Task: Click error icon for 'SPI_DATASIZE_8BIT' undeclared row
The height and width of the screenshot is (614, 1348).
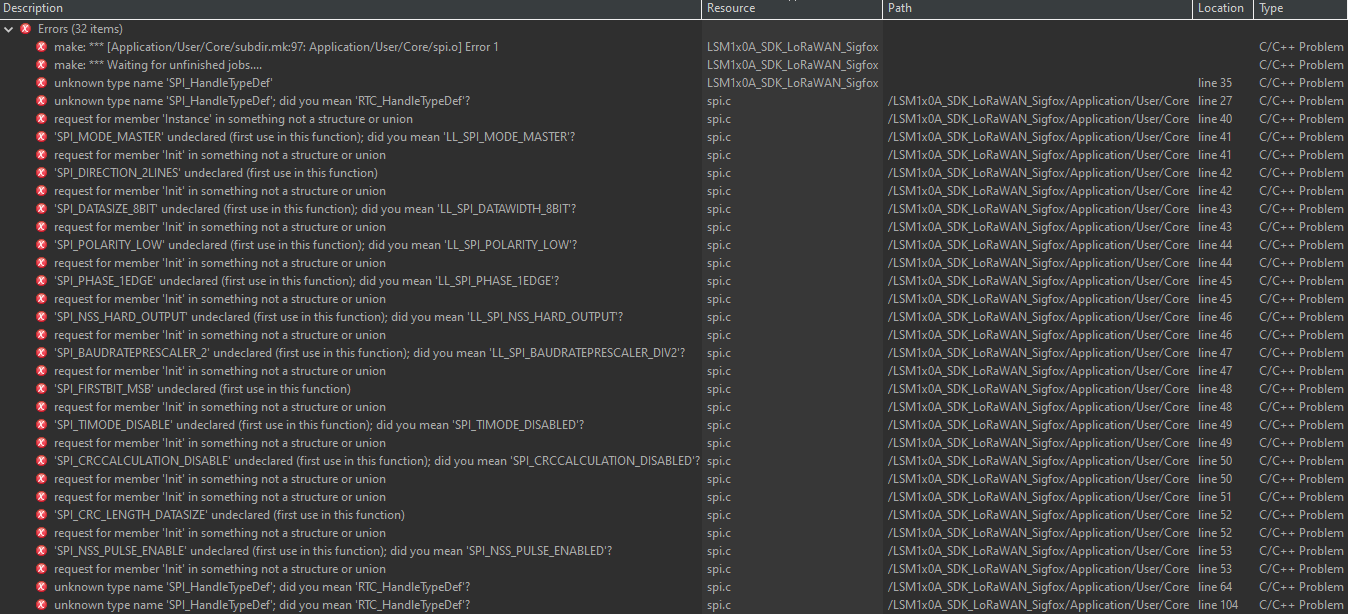Action: click(42, 209)
